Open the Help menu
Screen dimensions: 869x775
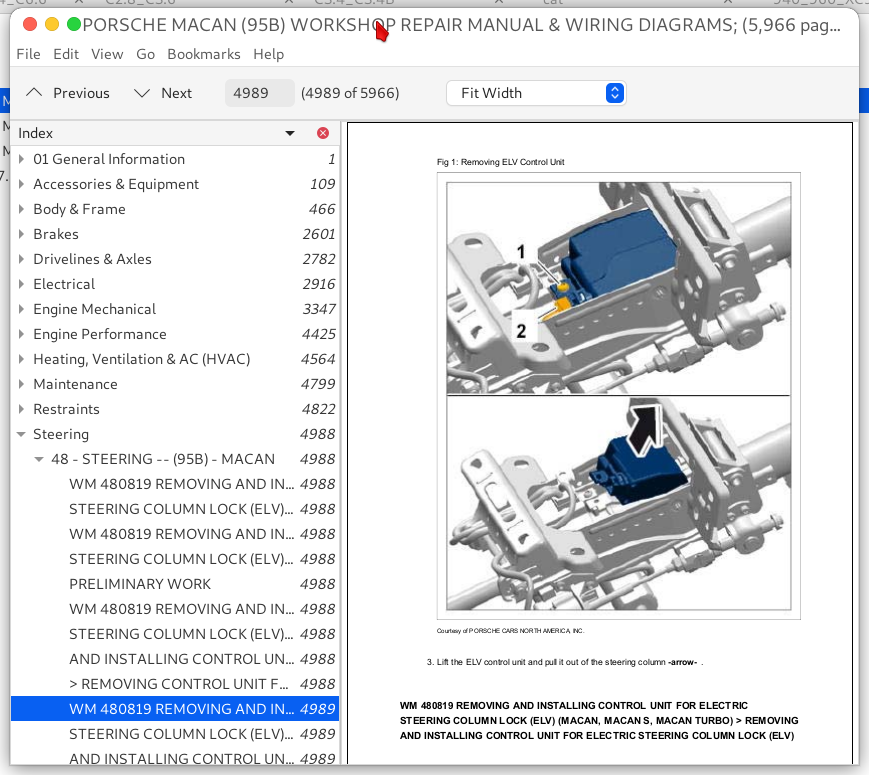(x=269, y=54)
